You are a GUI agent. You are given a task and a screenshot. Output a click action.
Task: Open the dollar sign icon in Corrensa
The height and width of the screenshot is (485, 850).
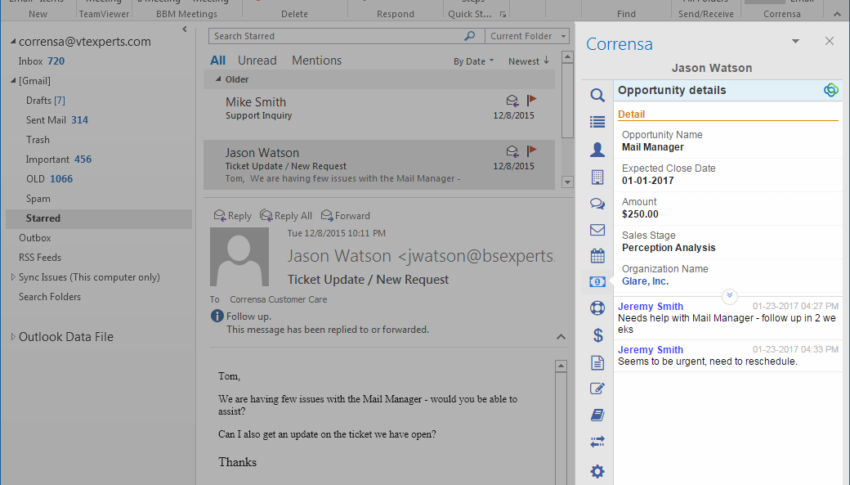click(597, 335)
